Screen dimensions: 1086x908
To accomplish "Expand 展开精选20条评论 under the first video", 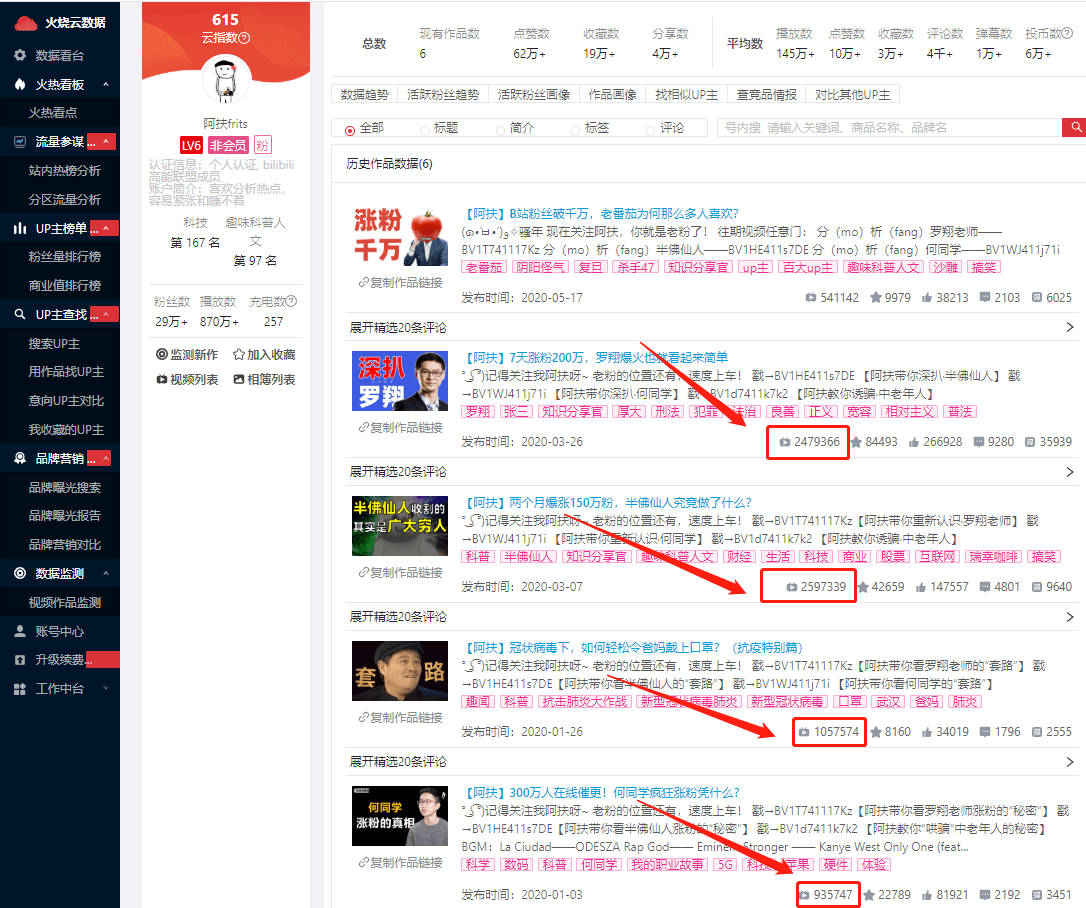I will click(x=1069, y=327).
